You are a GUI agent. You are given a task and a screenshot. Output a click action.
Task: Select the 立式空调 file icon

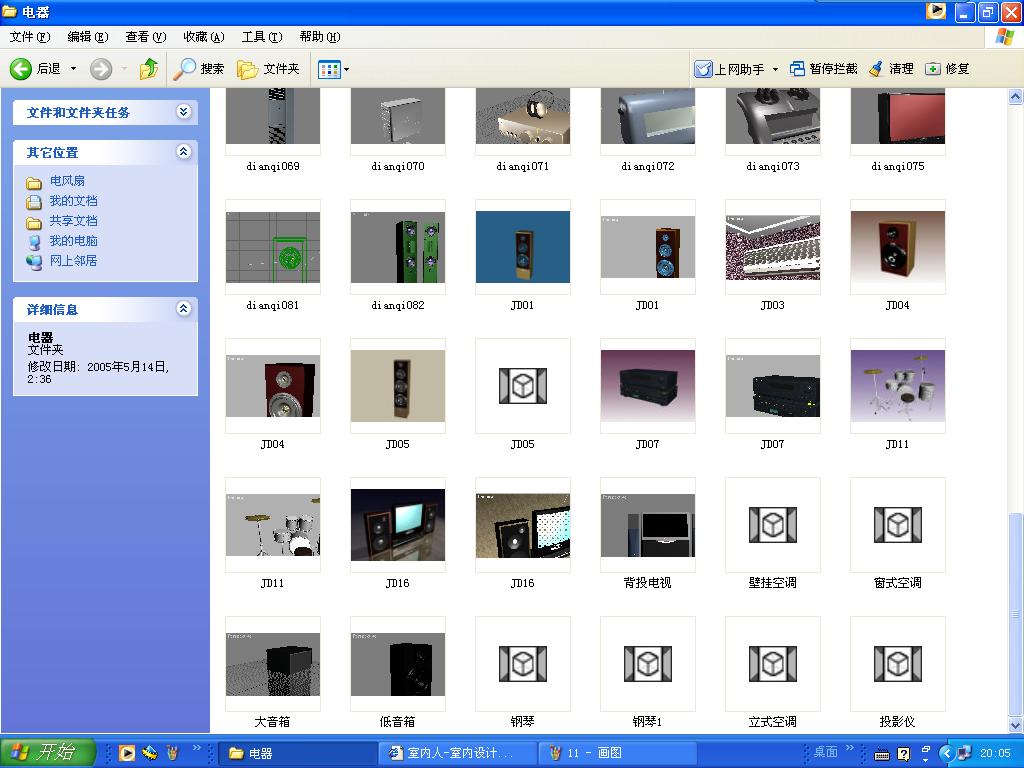pos(773,664)
